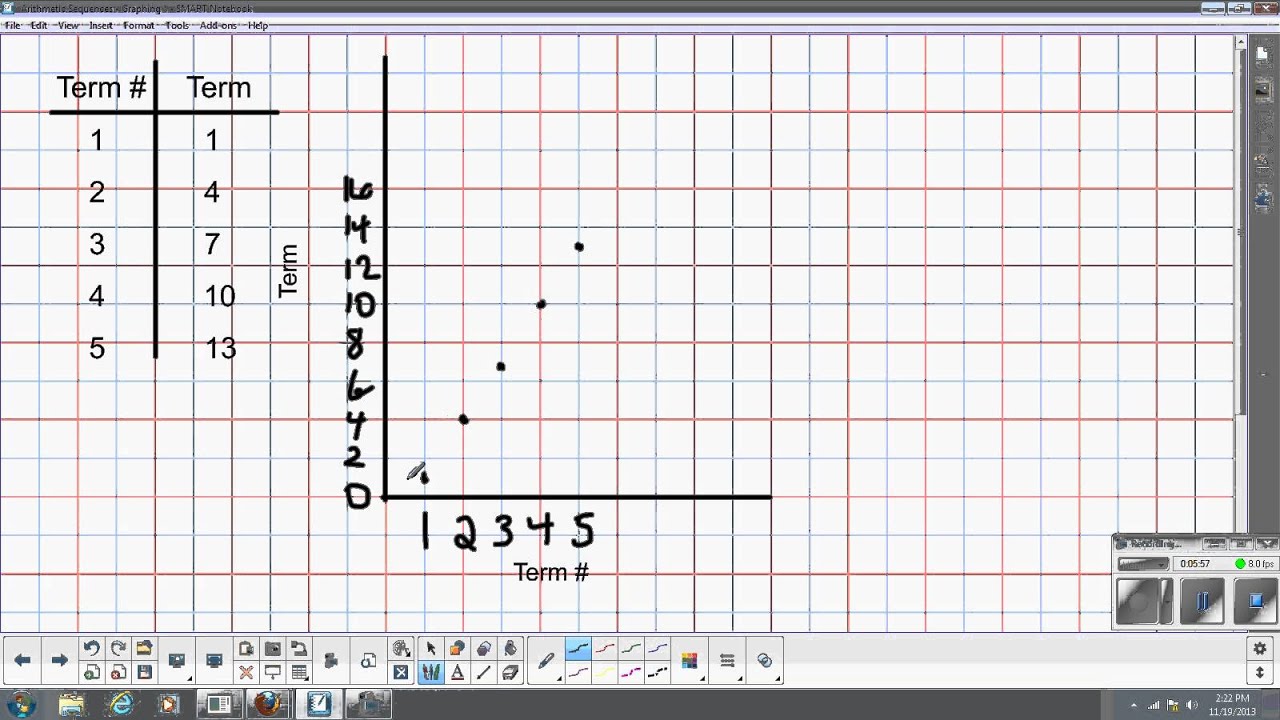Click the full screen display icon
The width and height of the screenshot is (1280, 720).
214,660
